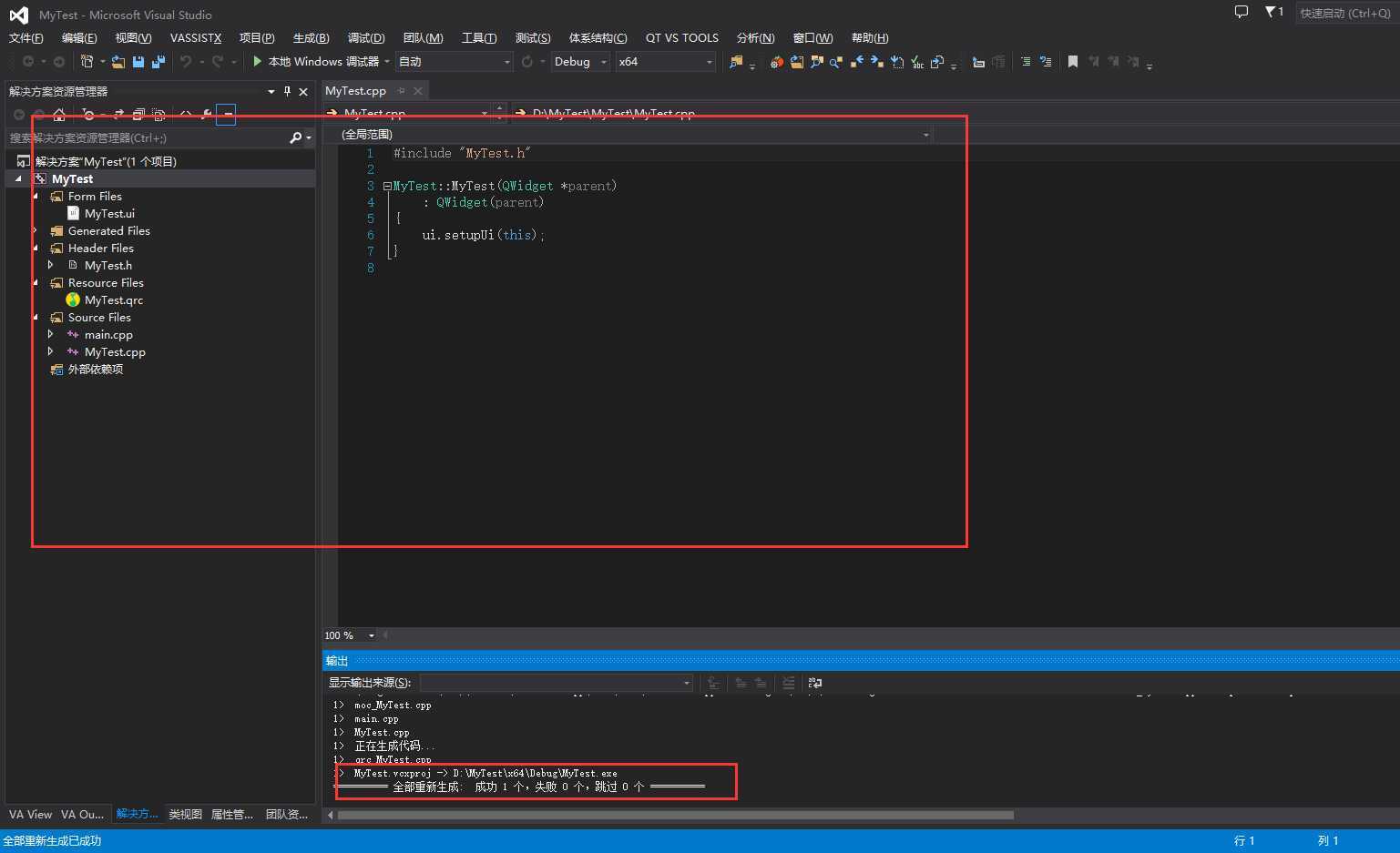Click the Undo arrow icon
The width and height of the screenshot is (1400, 853).
186,61
